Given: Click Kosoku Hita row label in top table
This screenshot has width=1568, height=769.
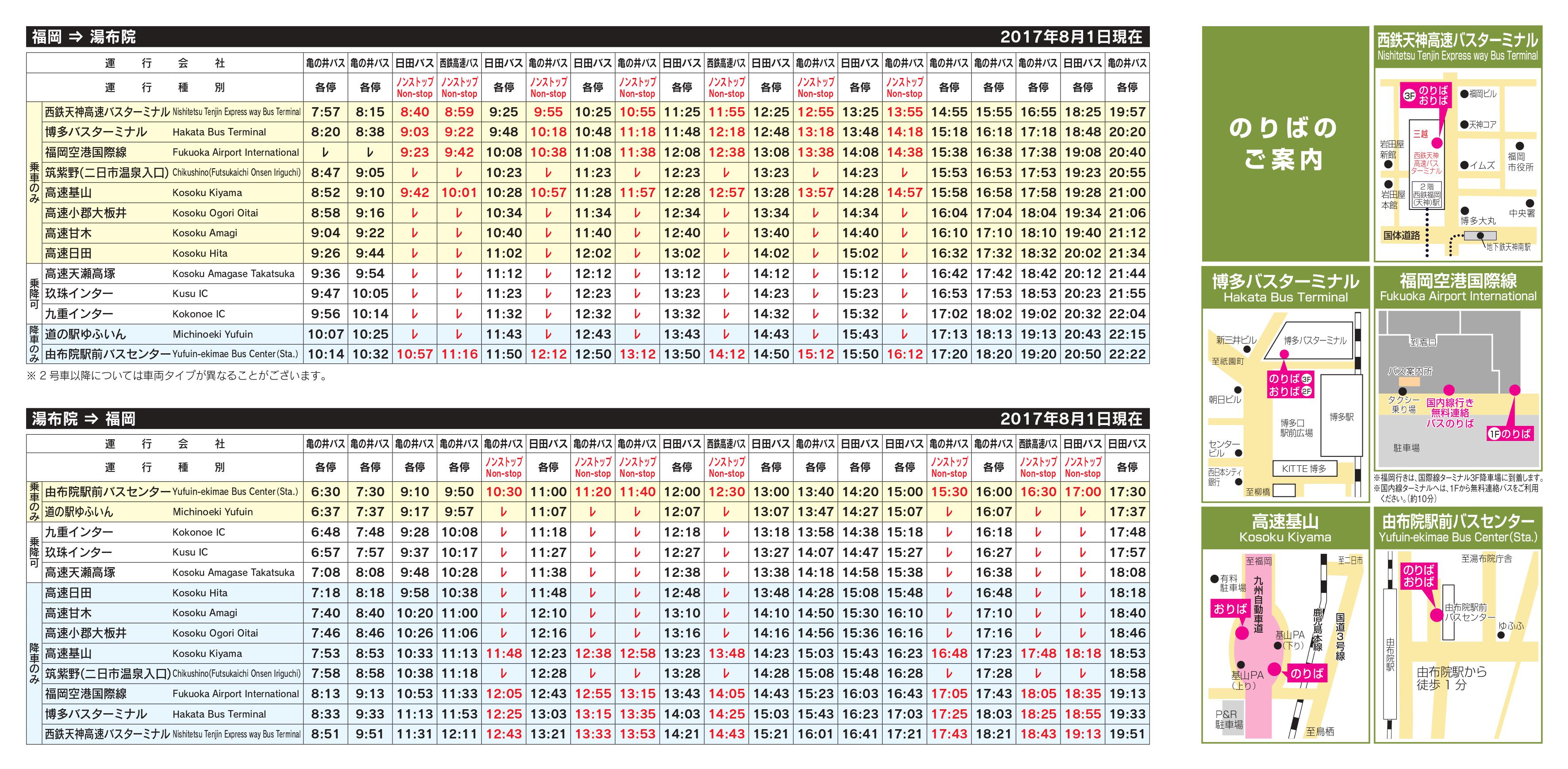Looking at the screenshot, I should coord(200,253).
